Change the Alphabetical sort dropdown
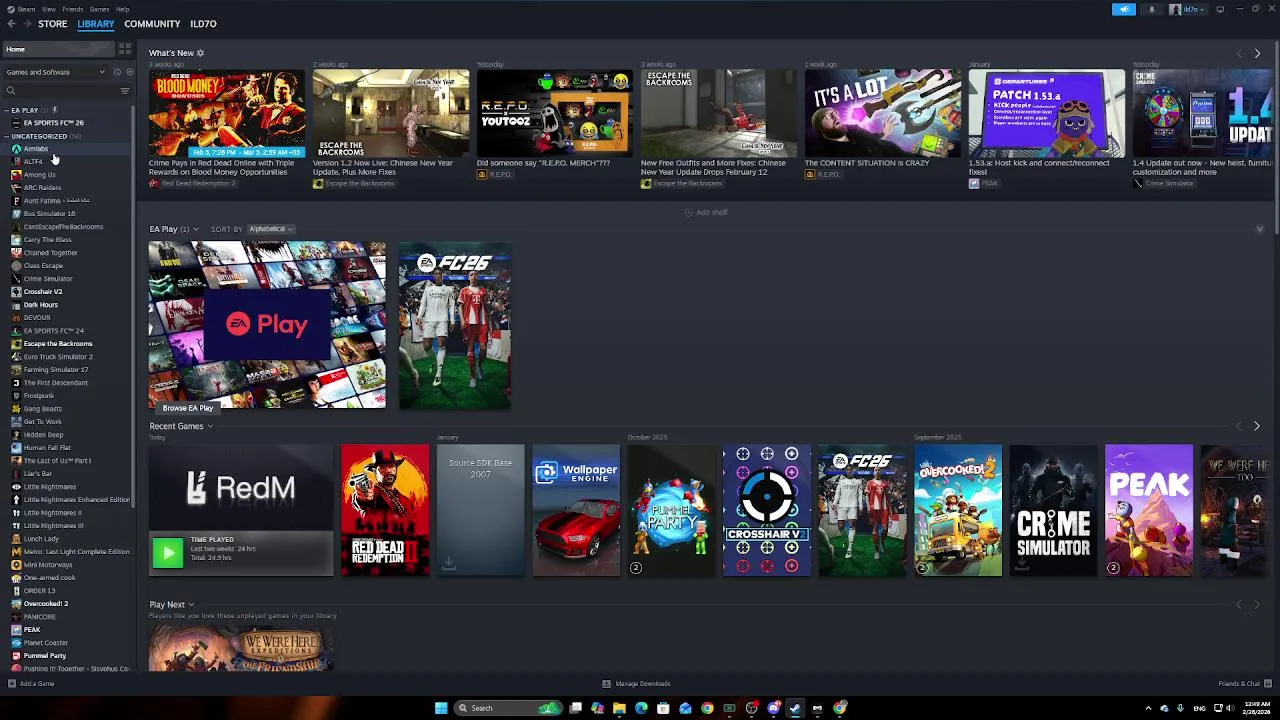Viewport: 1280px width, 720px height. 270,229
